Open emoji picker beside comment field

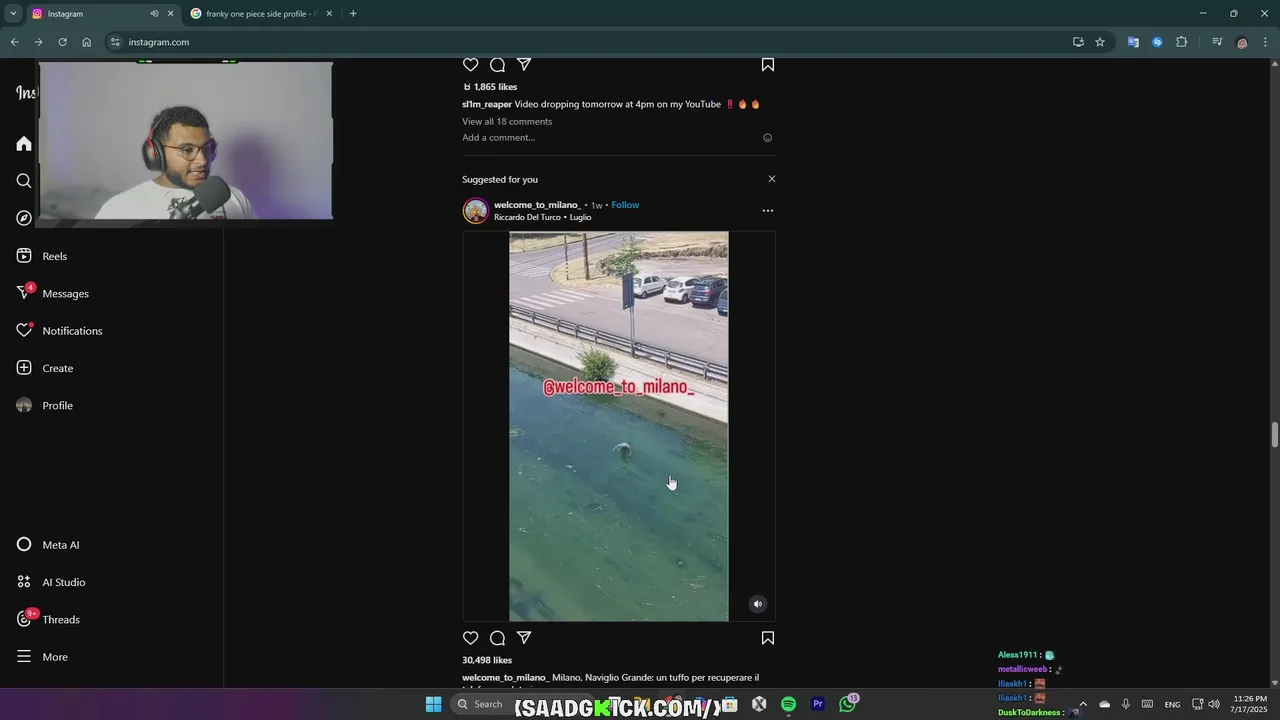[x=768, y=138]
